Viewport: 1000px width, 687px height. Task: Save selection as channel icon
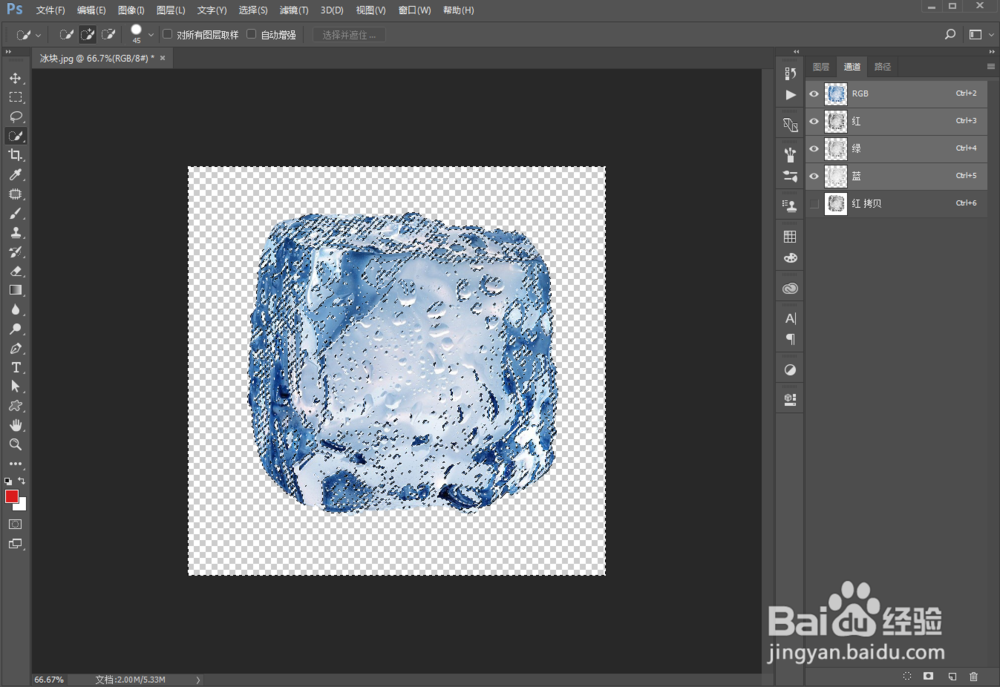[929, 676]
